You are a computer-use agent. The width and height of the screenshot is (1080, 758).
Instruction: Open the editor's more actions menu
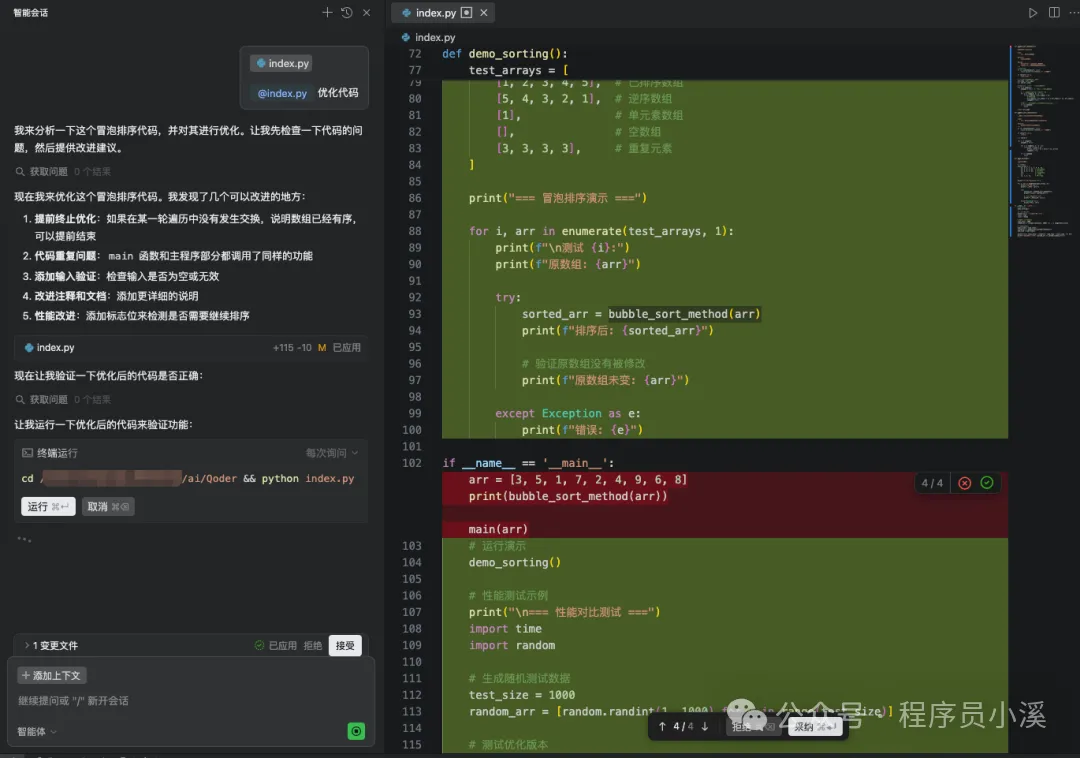pyautogui.click(x=1074, y=12)
